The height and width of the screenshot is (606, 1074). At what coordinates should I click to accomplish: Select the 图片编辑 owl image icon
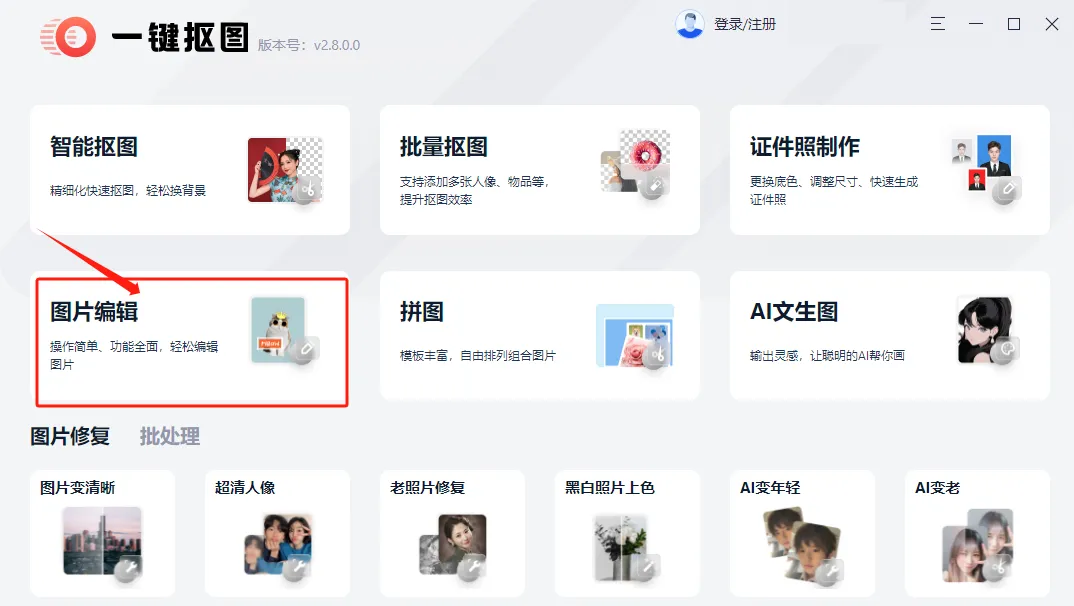pos(284,332)
